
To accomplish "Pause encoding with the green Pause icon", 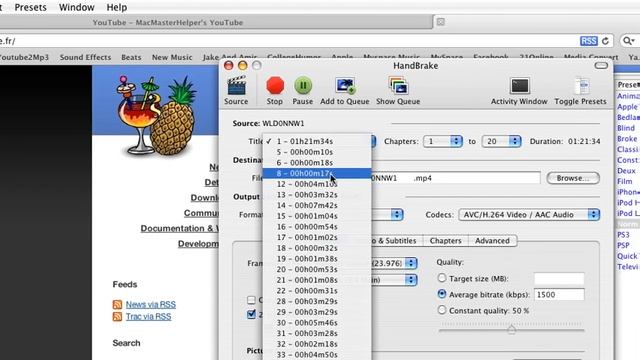I will coord(303,85).
